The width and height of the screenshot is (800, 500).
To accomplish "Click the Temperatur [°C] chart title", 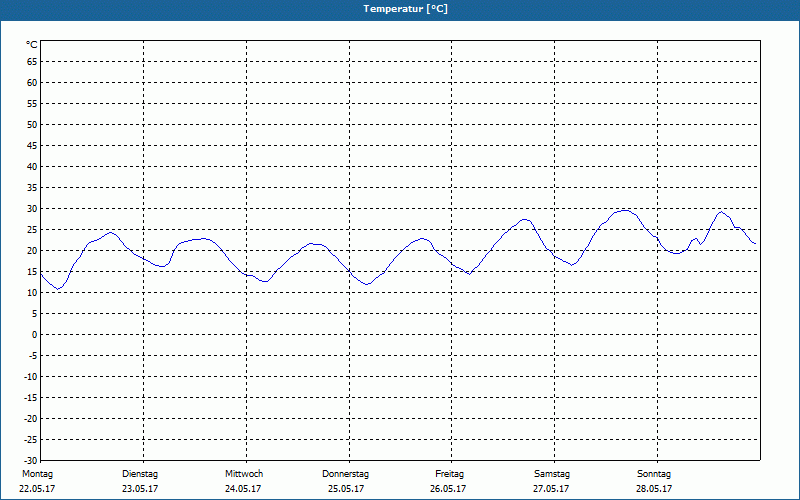I will 406,9.
